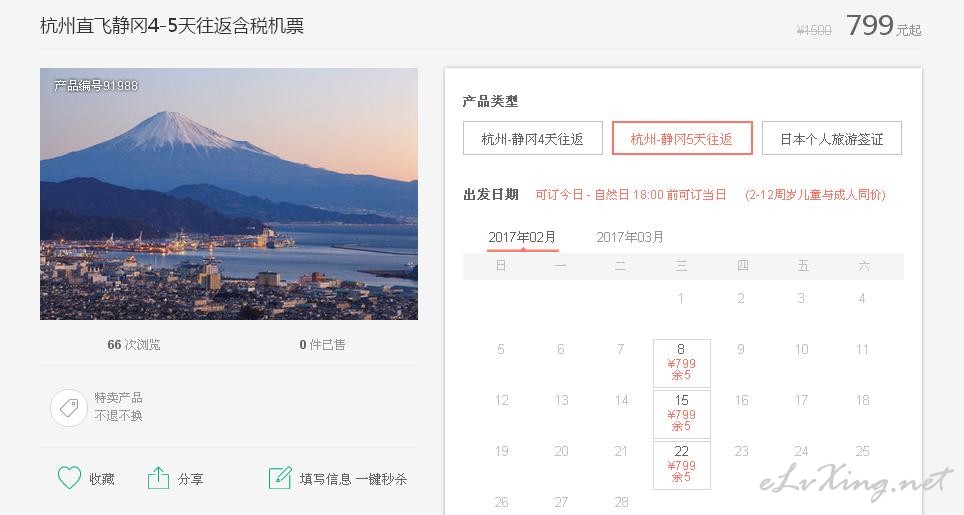This screenshot has width=964, height=515.
Task: Choose departure date February 15
Action: click(682, 414)
